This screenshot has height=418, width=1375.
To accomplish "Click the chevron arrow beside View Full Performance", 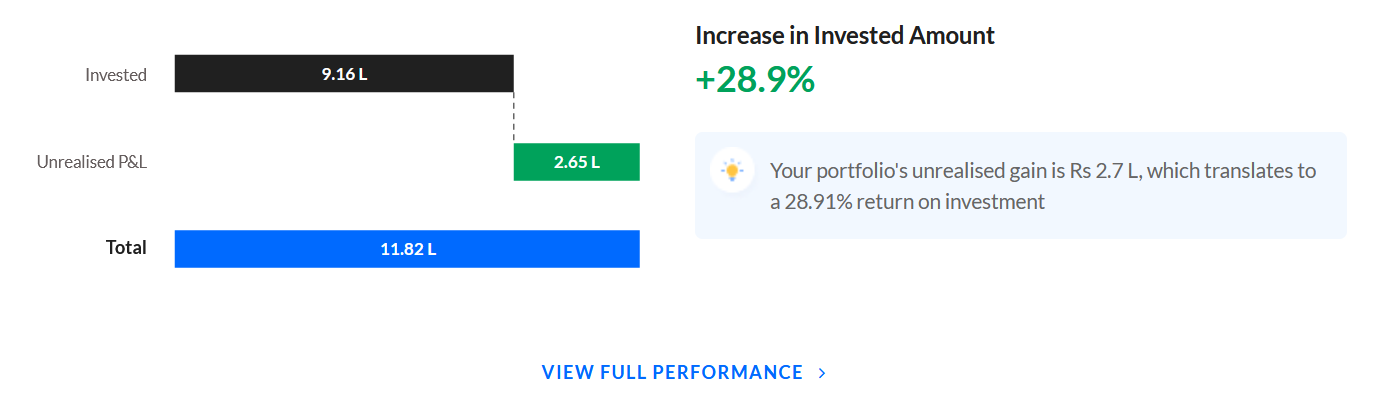I will [x=822, y=373].
